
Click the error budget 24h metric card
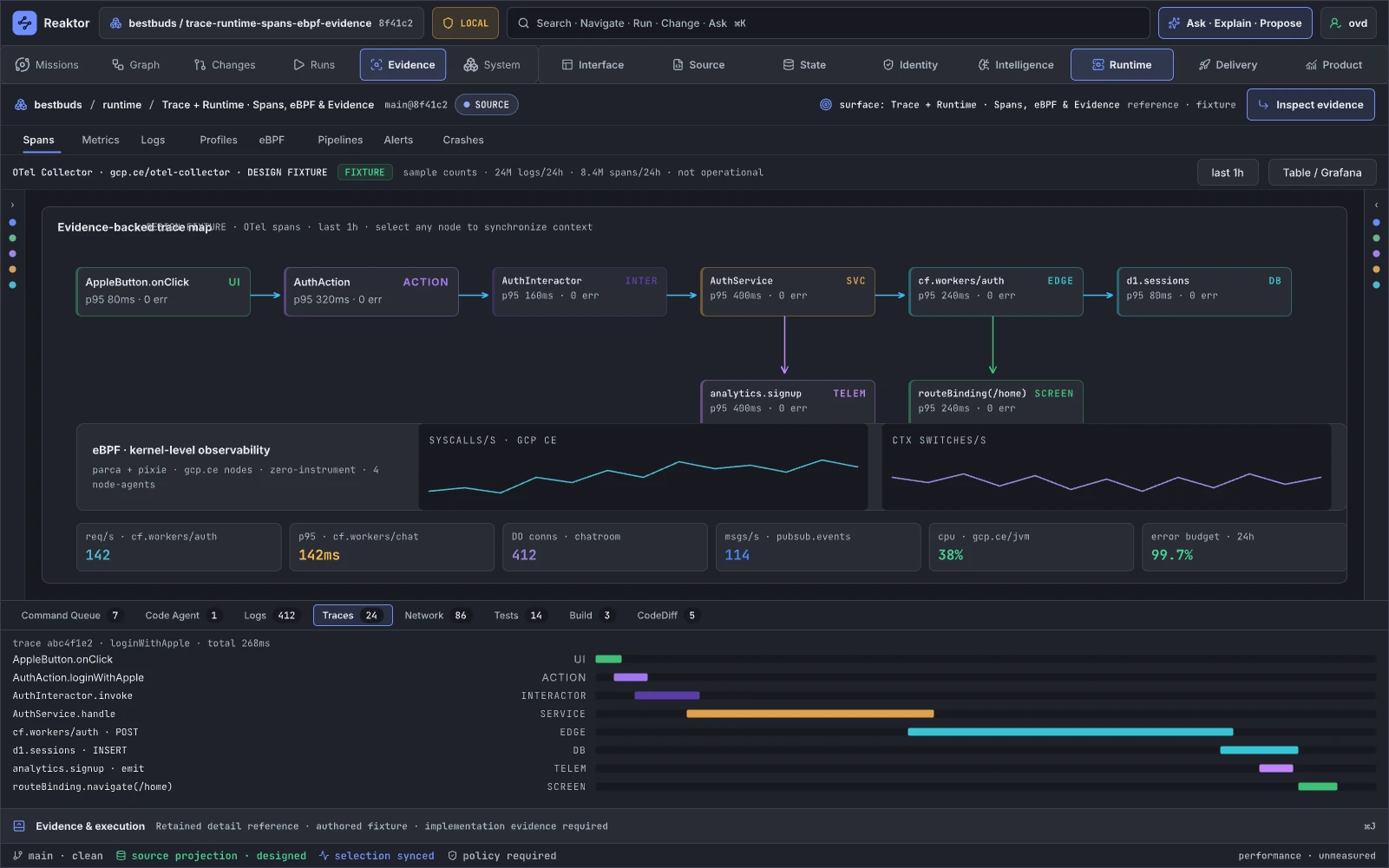click(1244, 547)
